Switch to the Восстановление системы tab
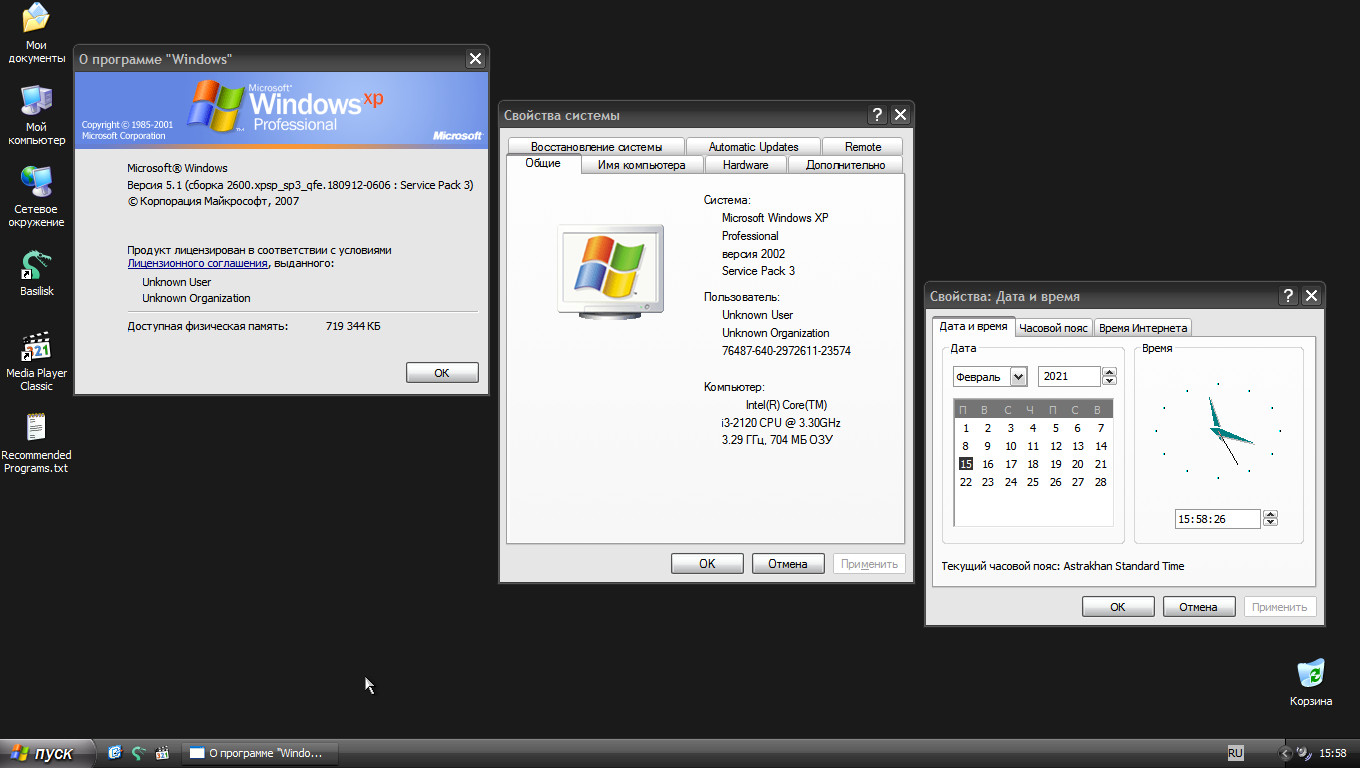Image resolution: width=1360 pixels, height=768 pixels. pos(596,146)
